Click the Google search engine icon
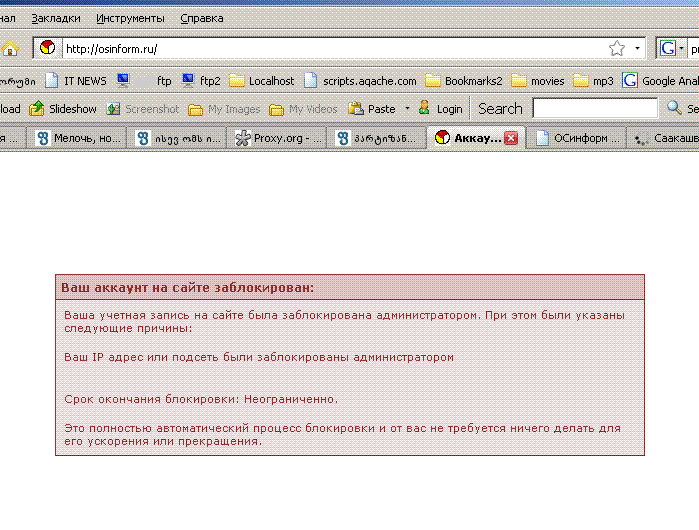Image resolution: width=699 pixels, height=530 pixels. click(667, 48)
